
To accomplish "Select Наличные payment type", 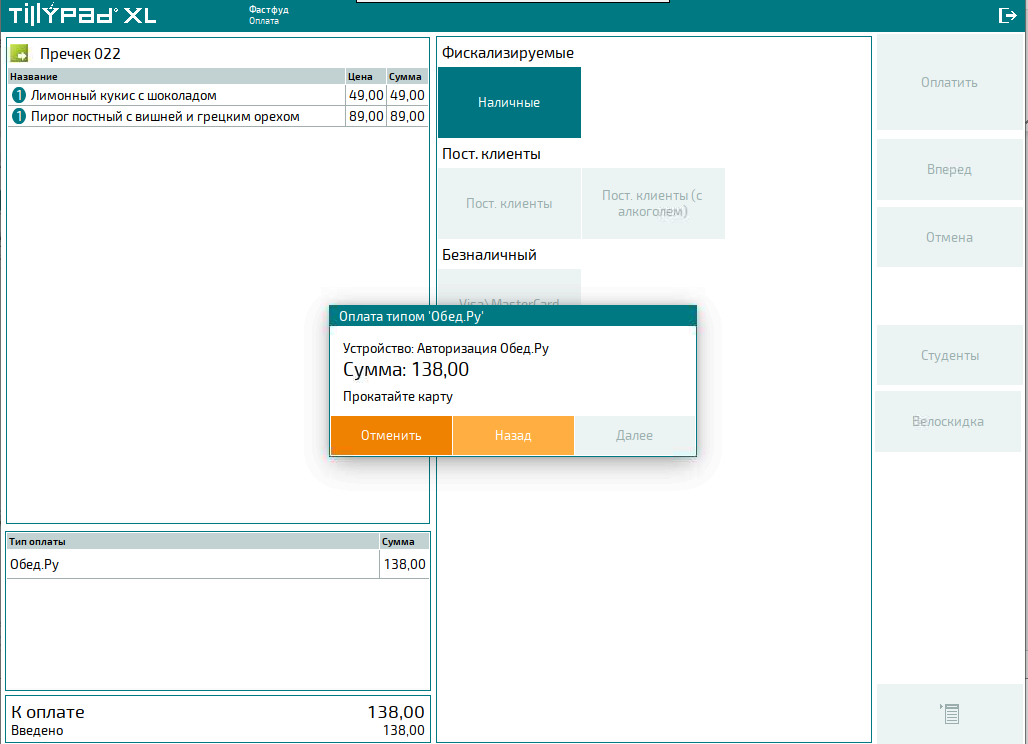I will 509,103.
